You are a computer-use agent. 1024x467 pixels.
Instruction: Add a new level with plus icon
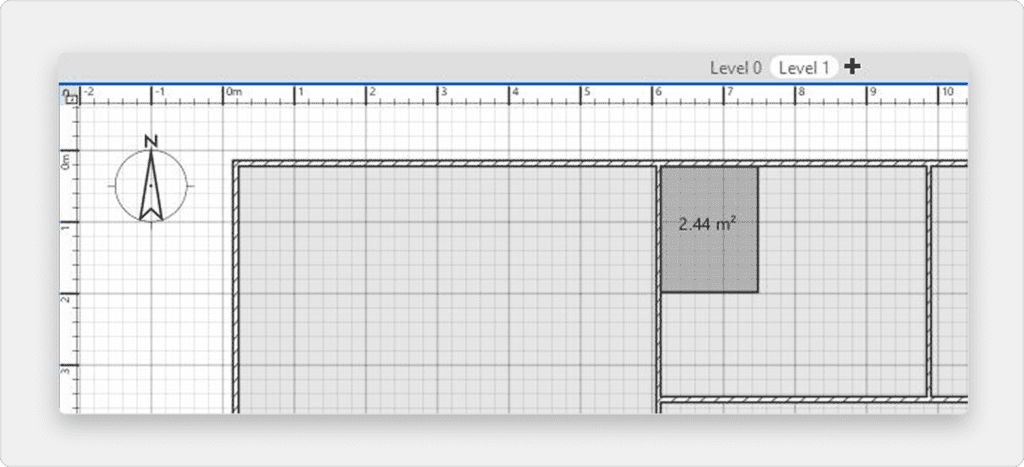[x=852, y=67]
